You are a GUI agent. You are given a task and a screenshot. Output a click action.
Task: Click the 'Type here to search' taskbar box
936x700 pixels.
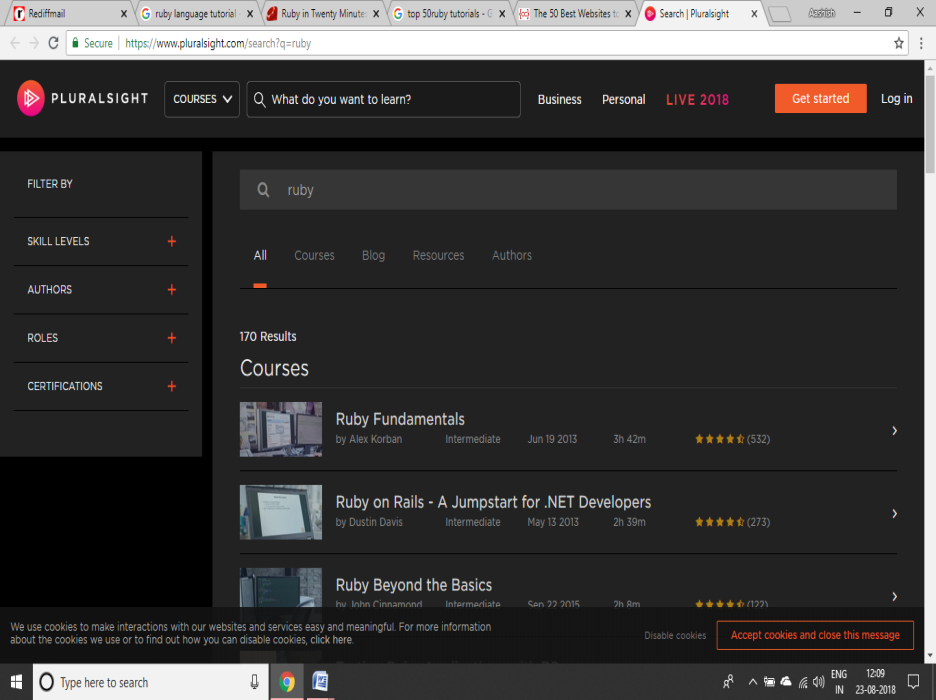[x=150, y=682]
